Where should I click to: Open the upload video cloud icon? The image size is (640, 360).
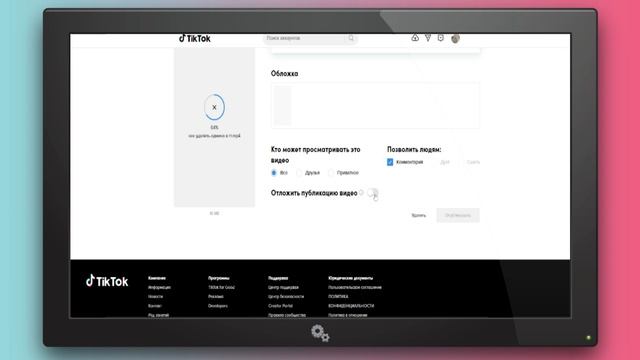[x=415, y=38]
